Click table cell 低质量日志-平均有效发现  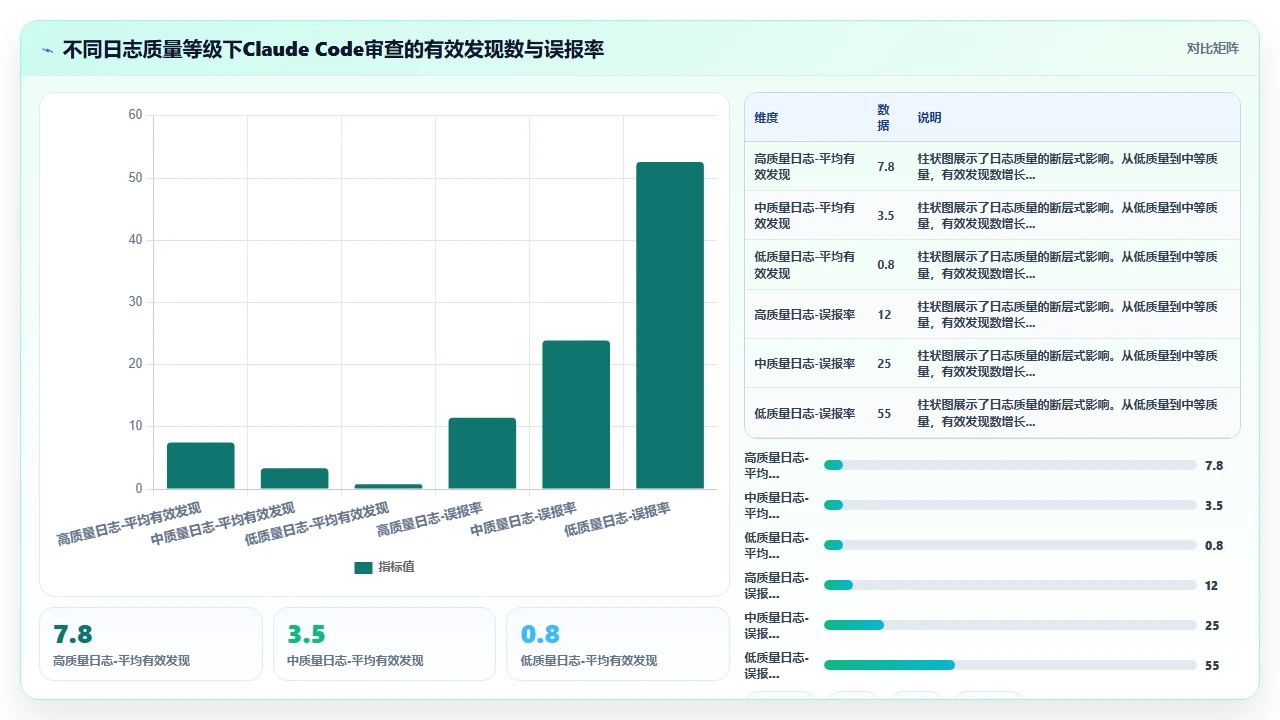(806, 265)
